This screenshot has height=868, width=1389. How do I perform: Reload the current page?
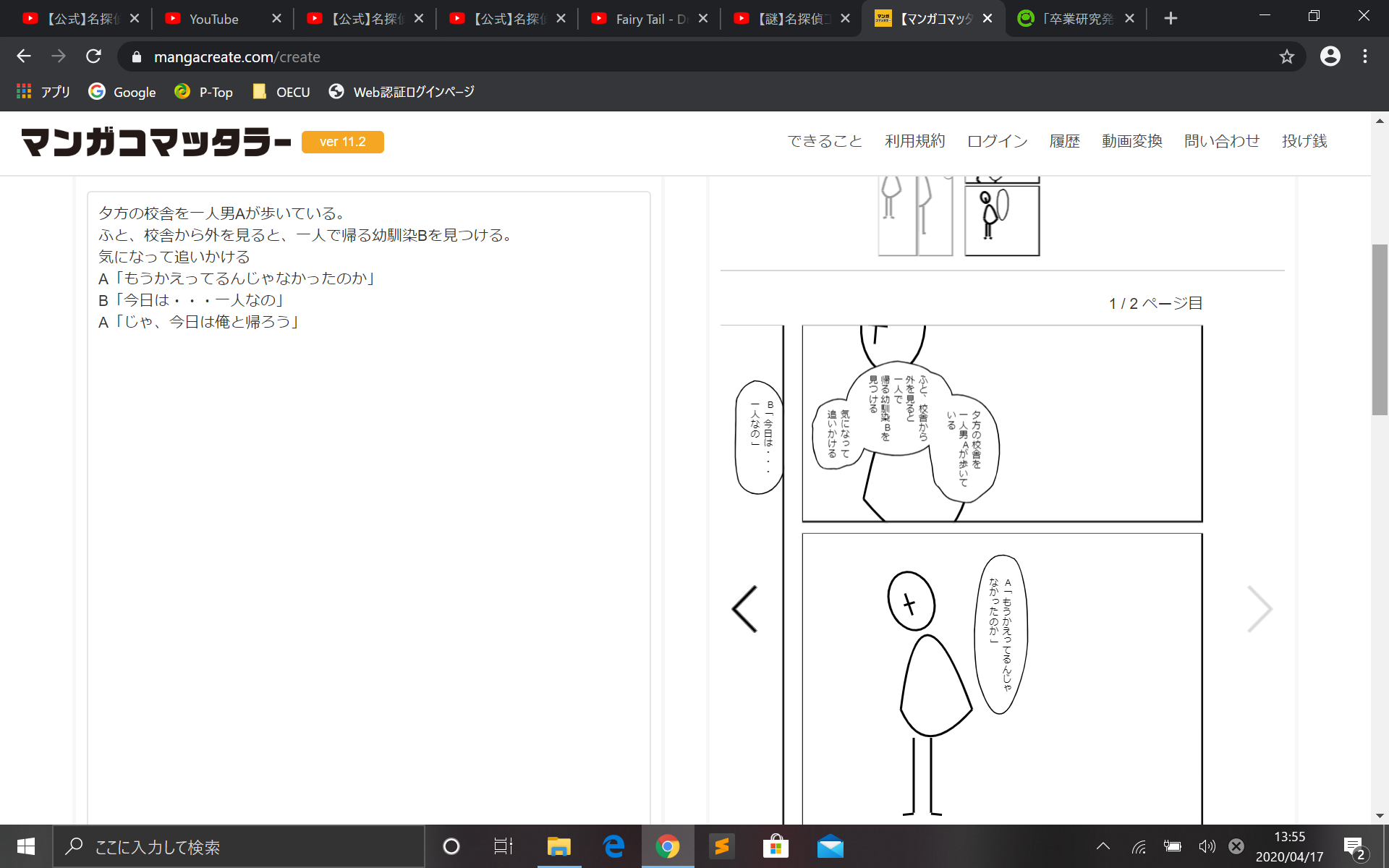pyautogui.click(x=93, y=56)
